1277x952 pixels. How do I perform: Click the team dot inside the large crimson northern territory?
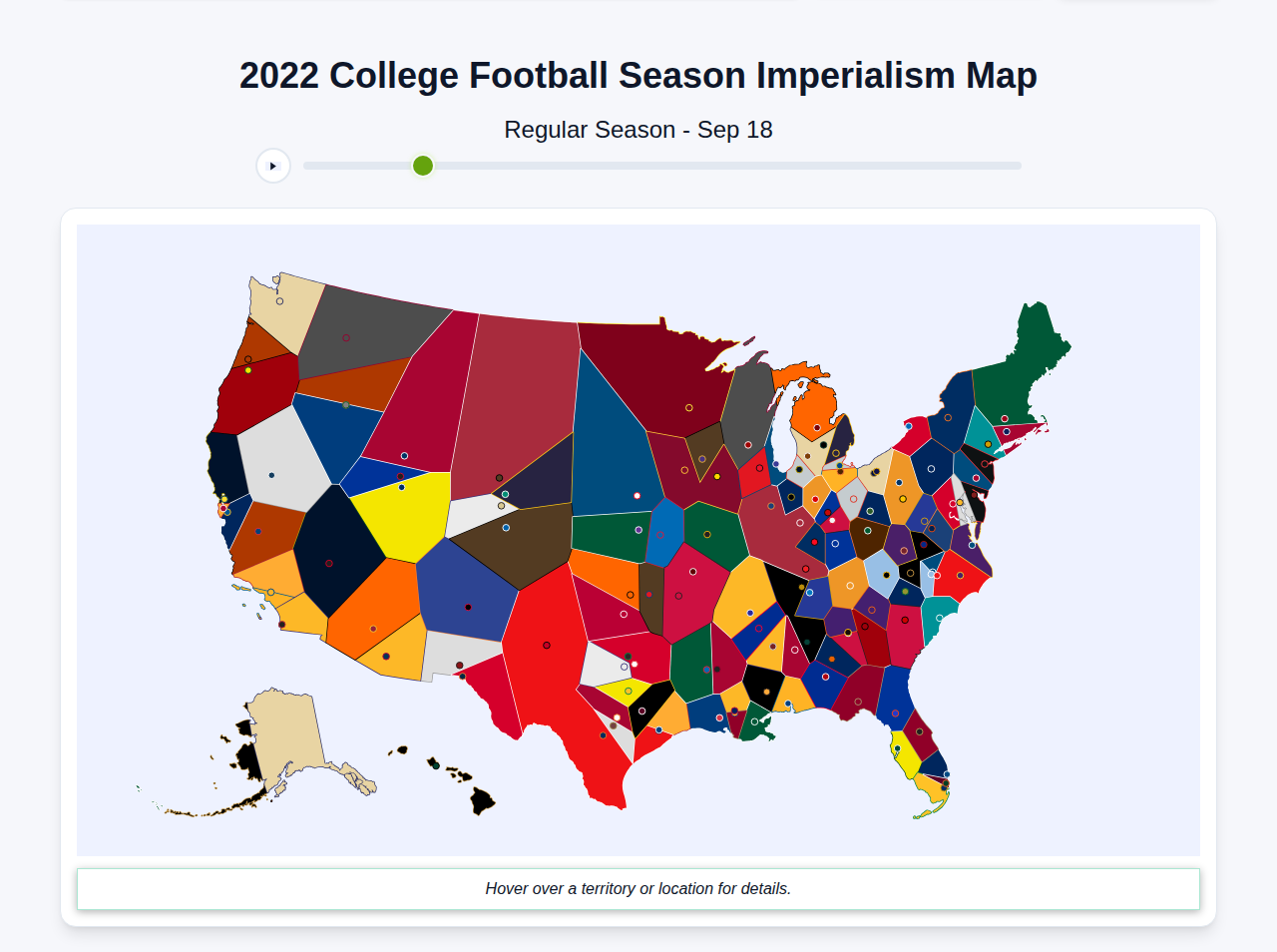pyautogui.click(x=689, y=407)
